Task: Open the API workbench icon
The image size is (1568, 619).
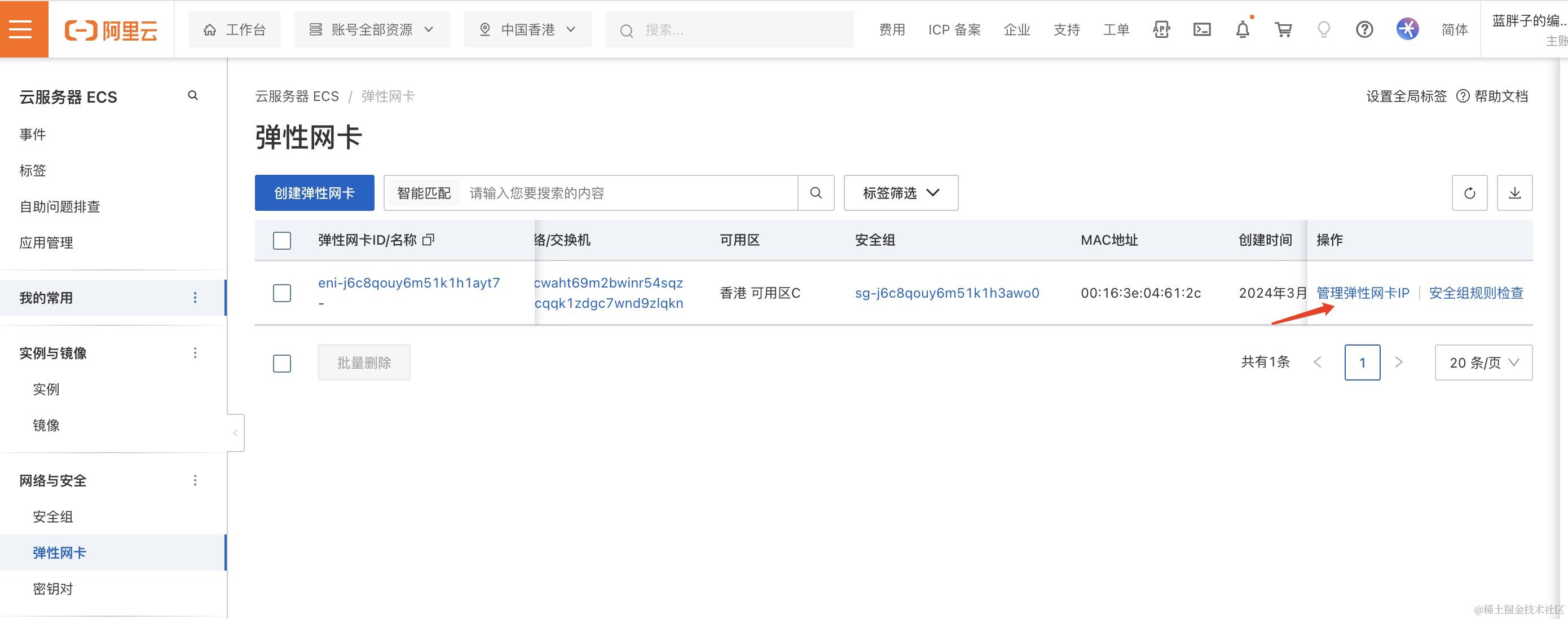Action: [x=1161, y=29]
